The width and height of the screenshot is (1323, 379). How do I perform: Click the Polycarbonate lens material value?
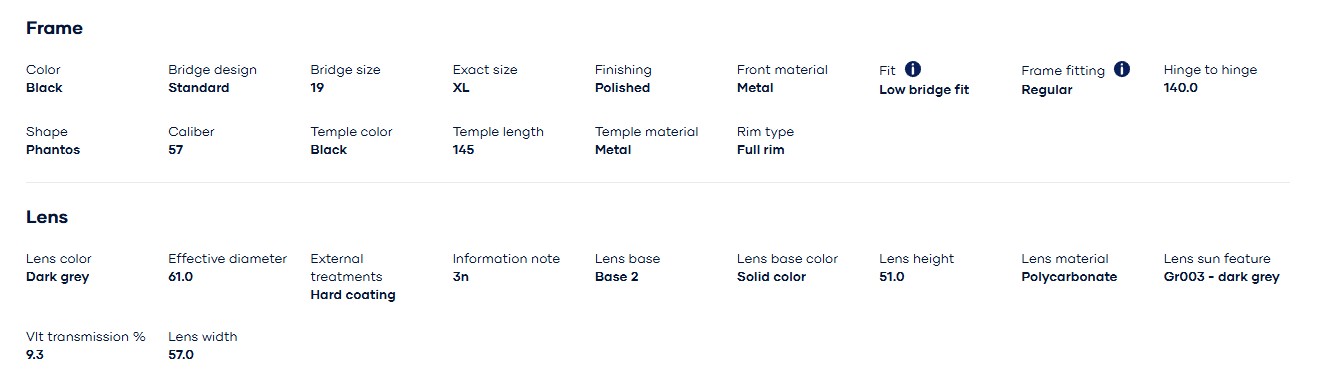point(1069,277)
